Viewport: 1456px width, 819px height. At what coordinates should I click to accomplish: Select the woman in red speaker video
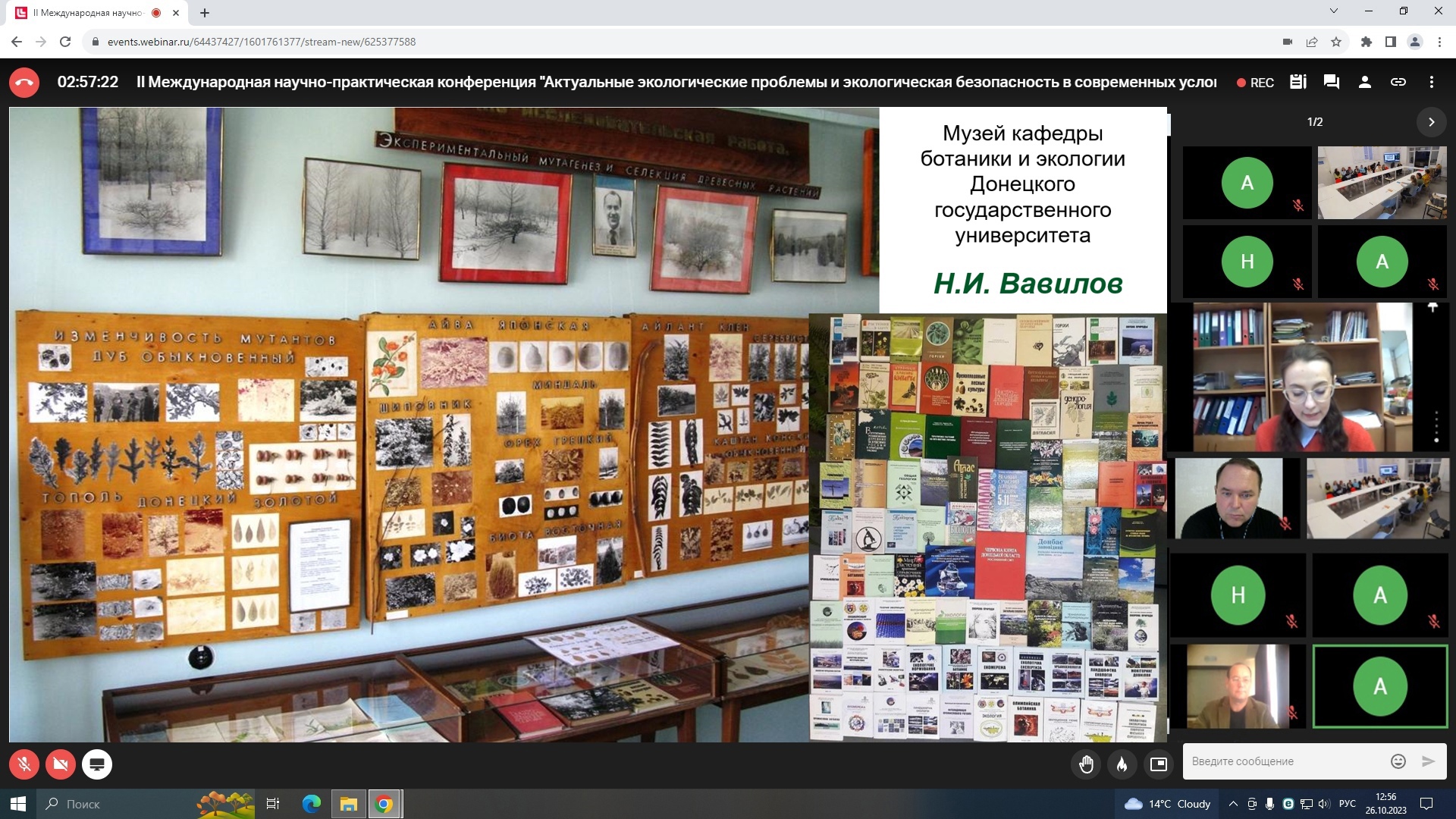(1302, 377)
